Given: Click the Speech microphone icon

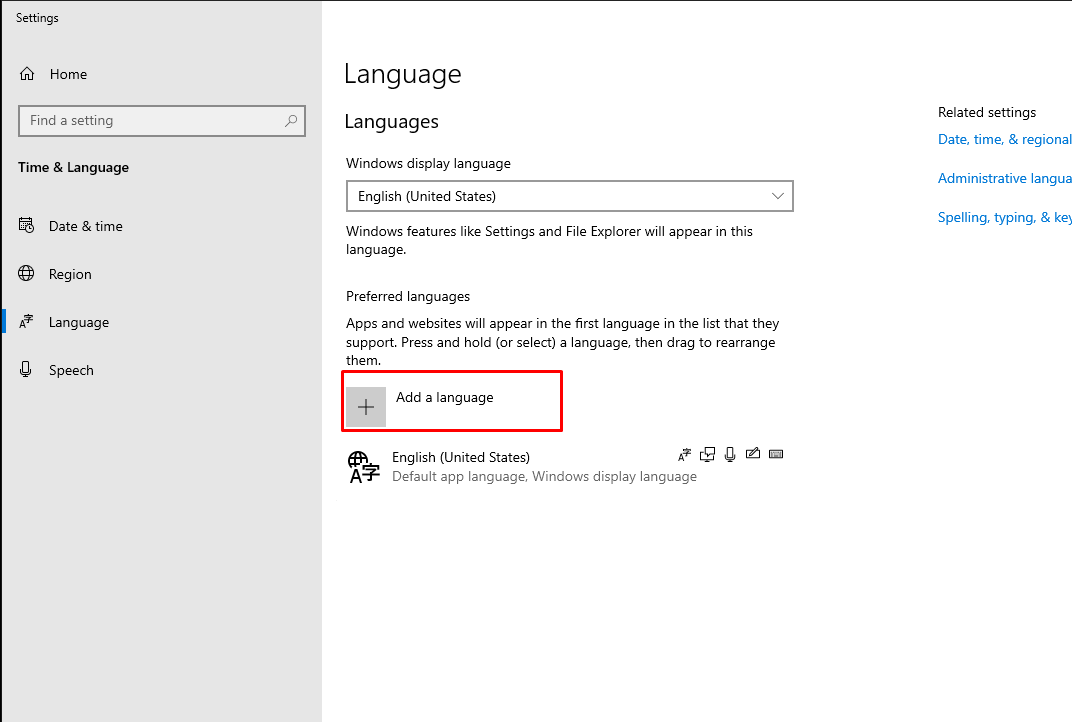Looking at the screenshot, I should coord(27,370).
